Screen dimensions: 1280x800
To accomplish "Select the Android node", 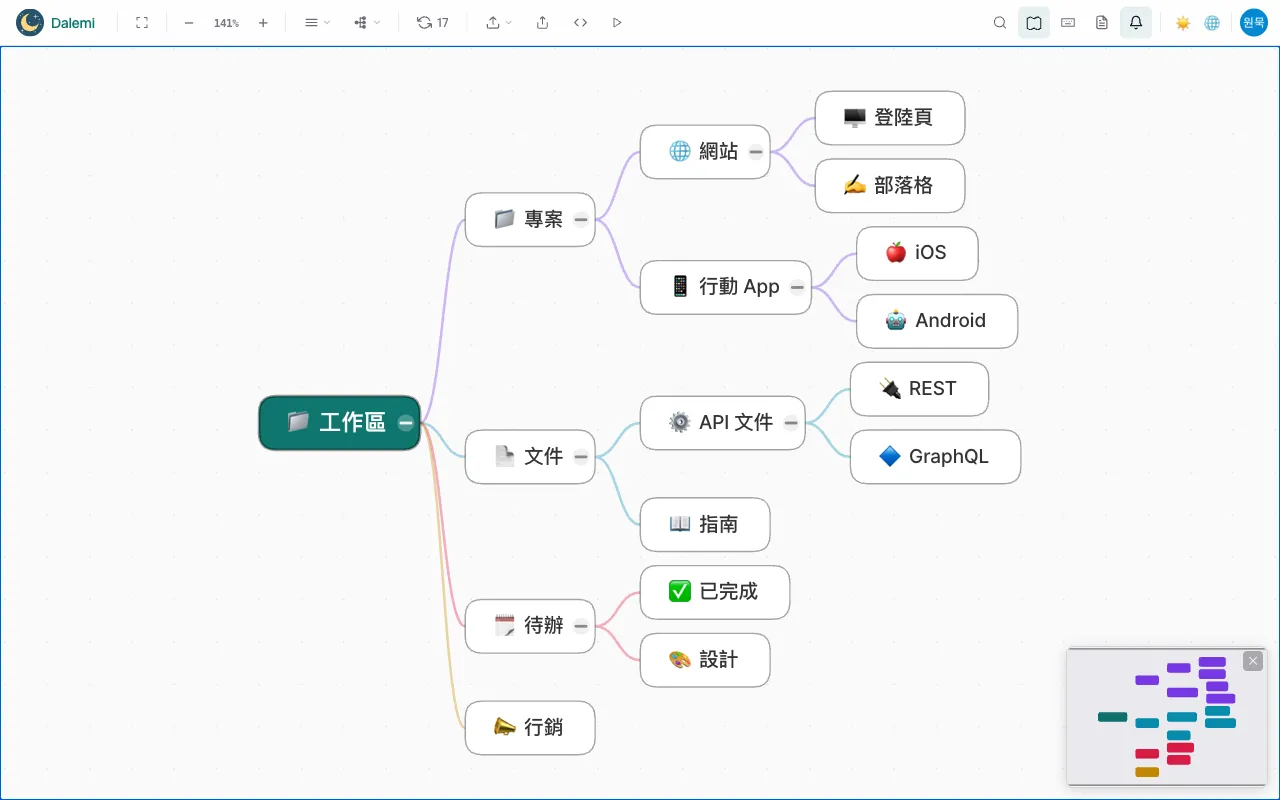I will click(x=937, y=321).
